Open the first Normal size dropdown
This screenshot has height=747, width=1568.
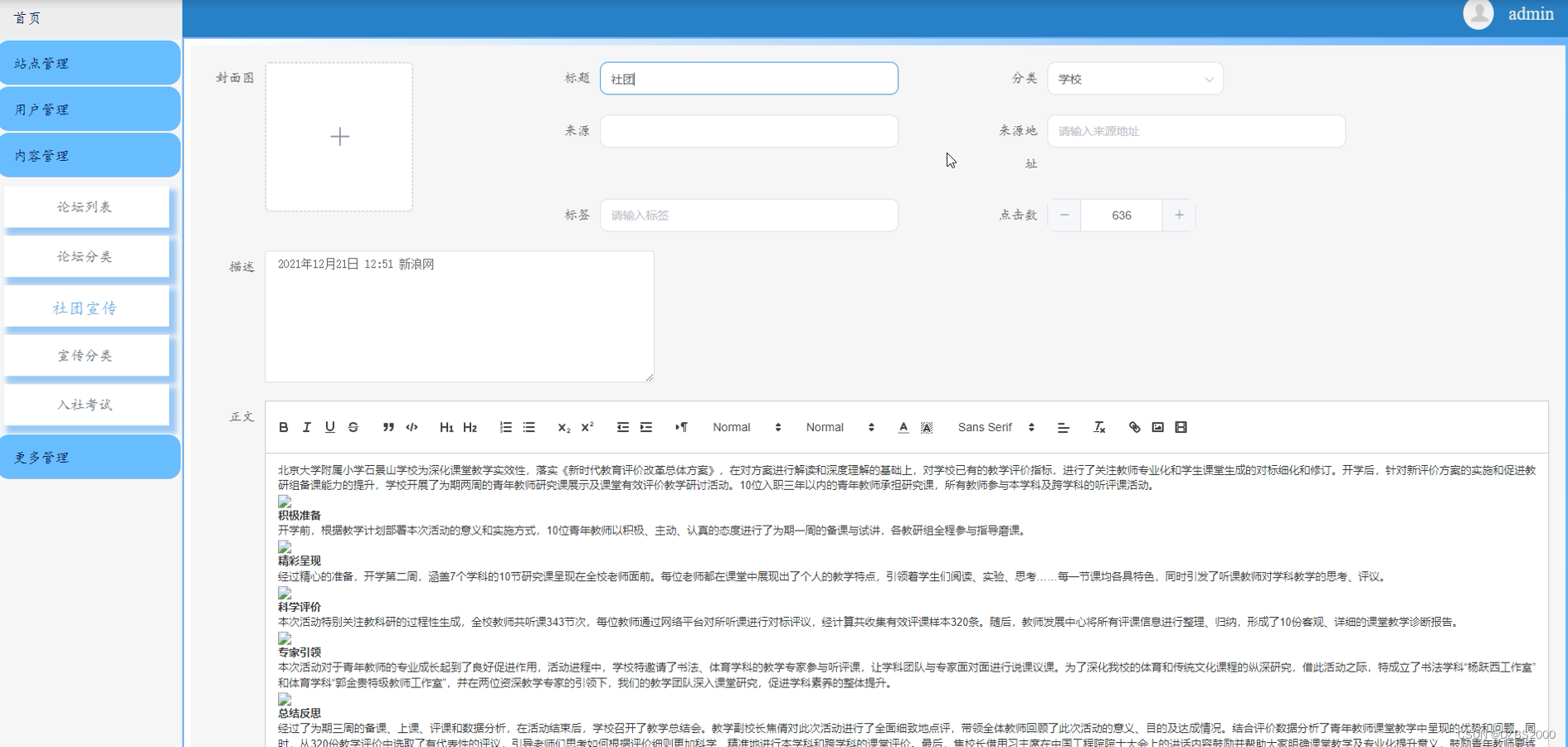pyautogui.click(x=747, y=427)
